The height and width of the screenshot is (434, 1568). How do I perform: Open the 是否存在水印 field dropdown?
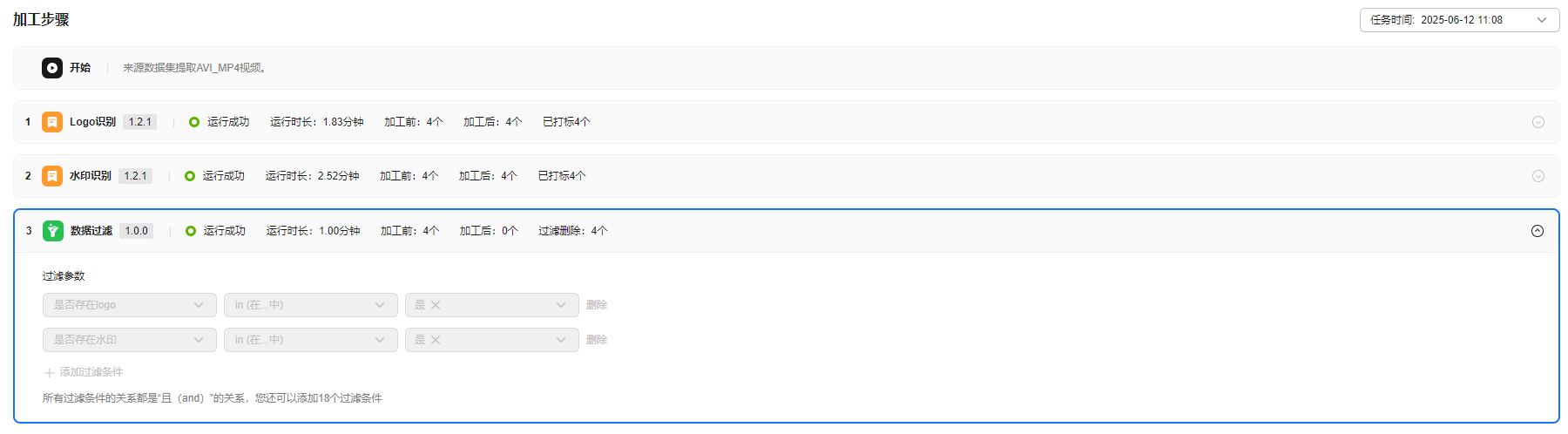129,340
